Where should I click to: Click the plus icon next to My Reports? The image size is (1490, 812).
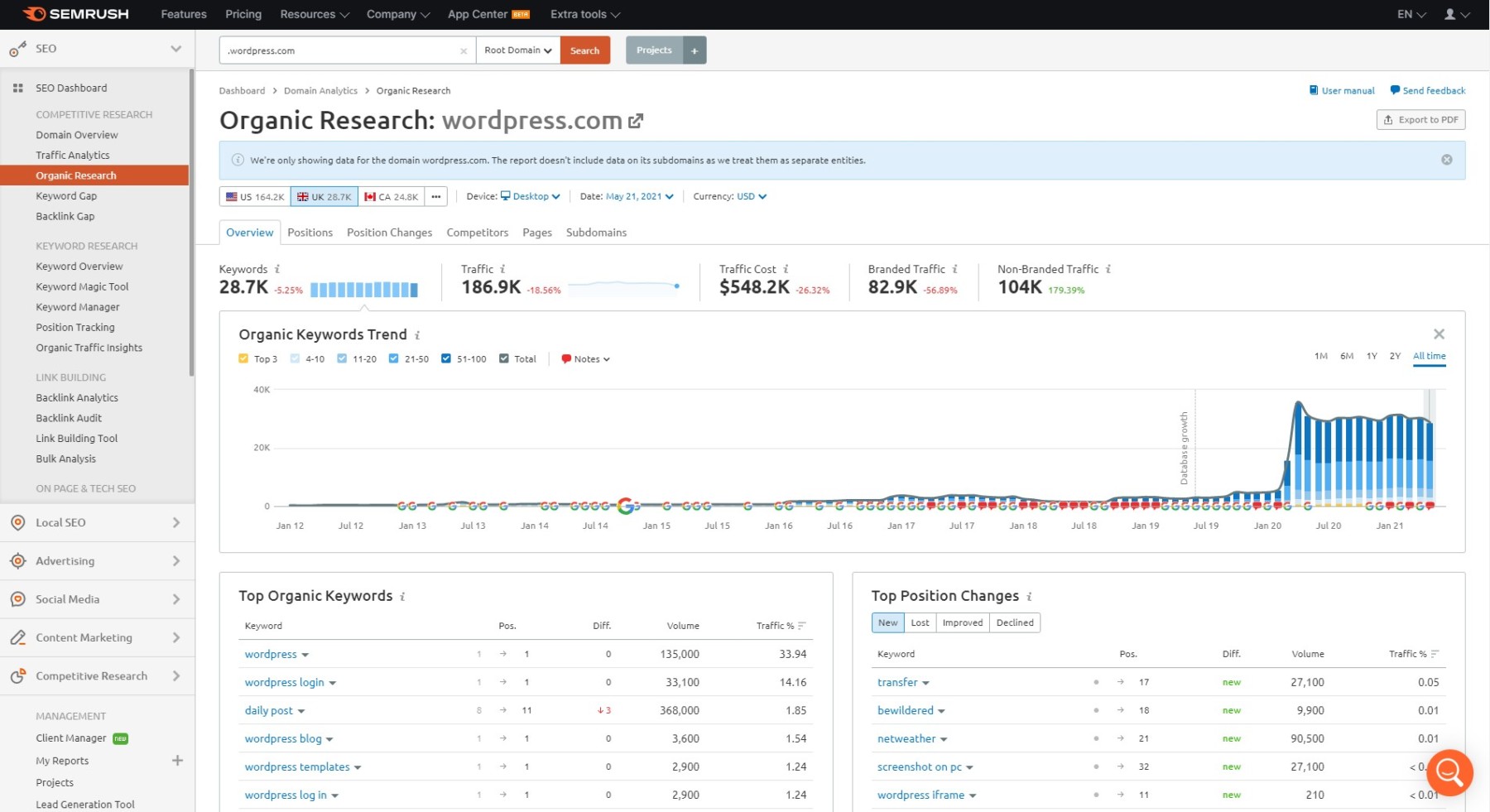pyautogui.click(x=177, y=760)
